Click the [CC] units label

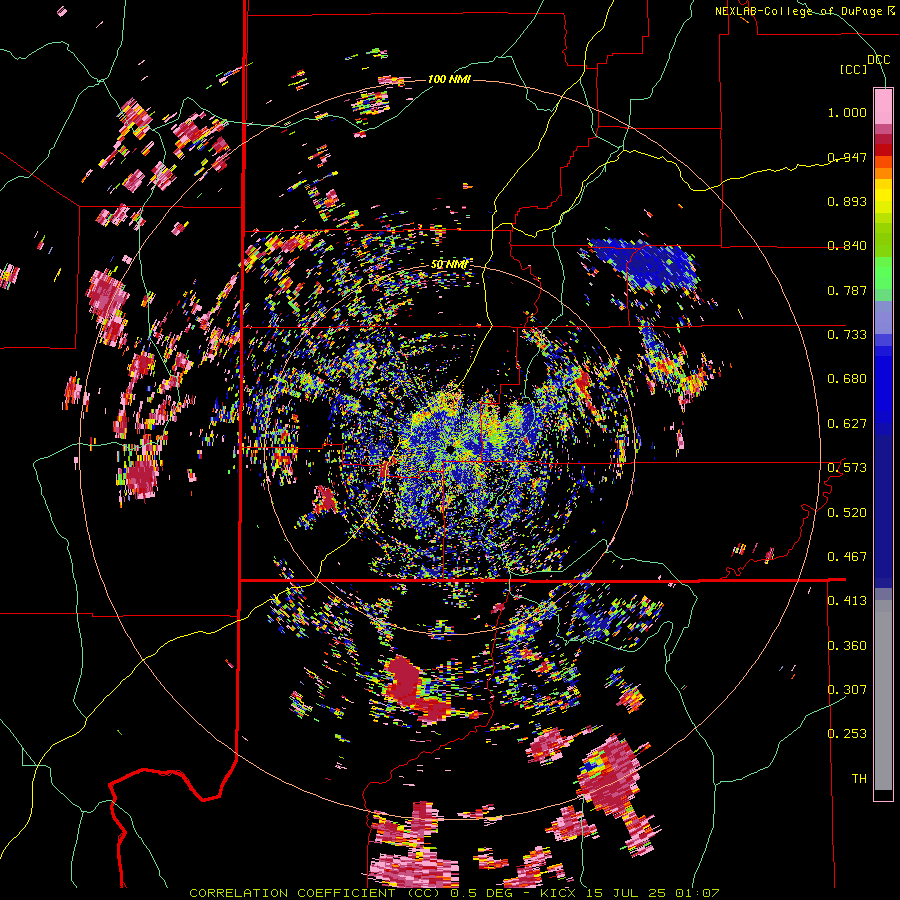coord(854,69)
